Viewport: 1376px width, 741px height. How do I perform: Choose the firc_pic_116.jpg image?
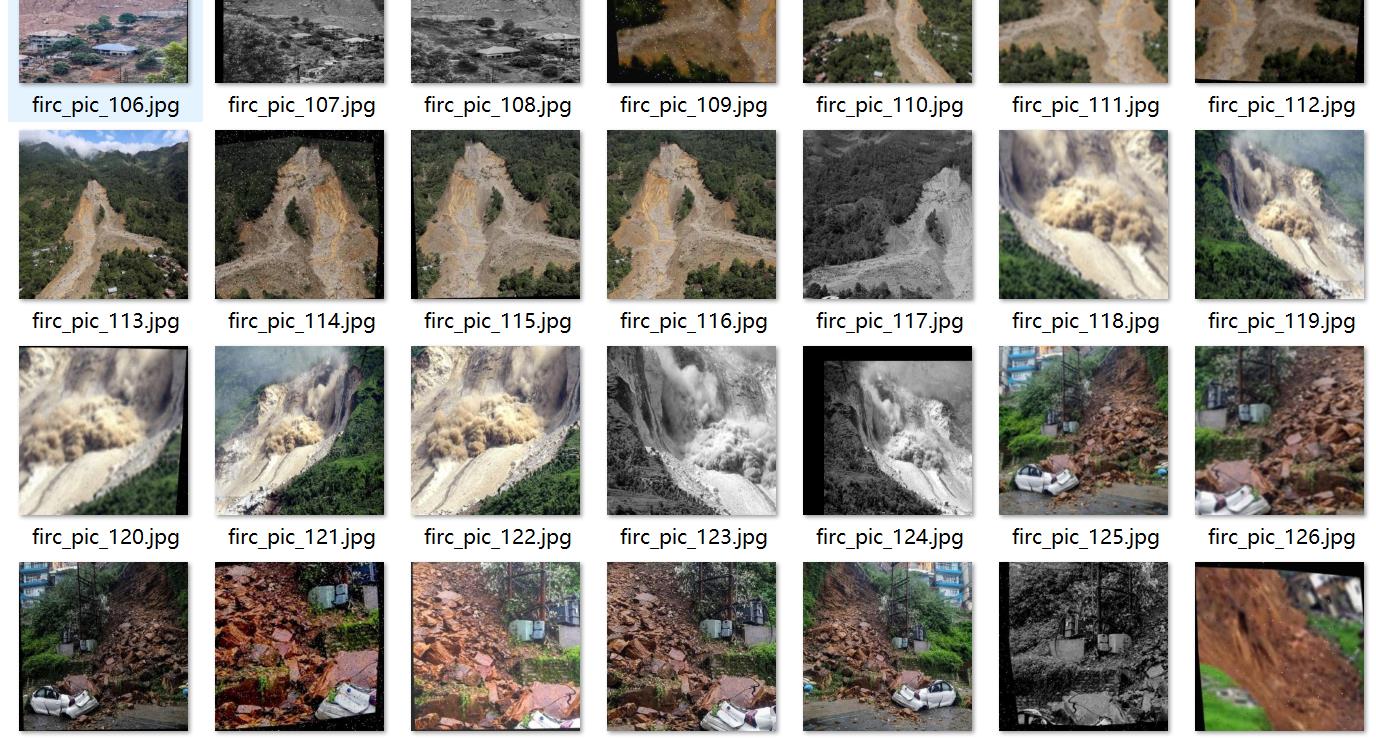click(692, 215)
